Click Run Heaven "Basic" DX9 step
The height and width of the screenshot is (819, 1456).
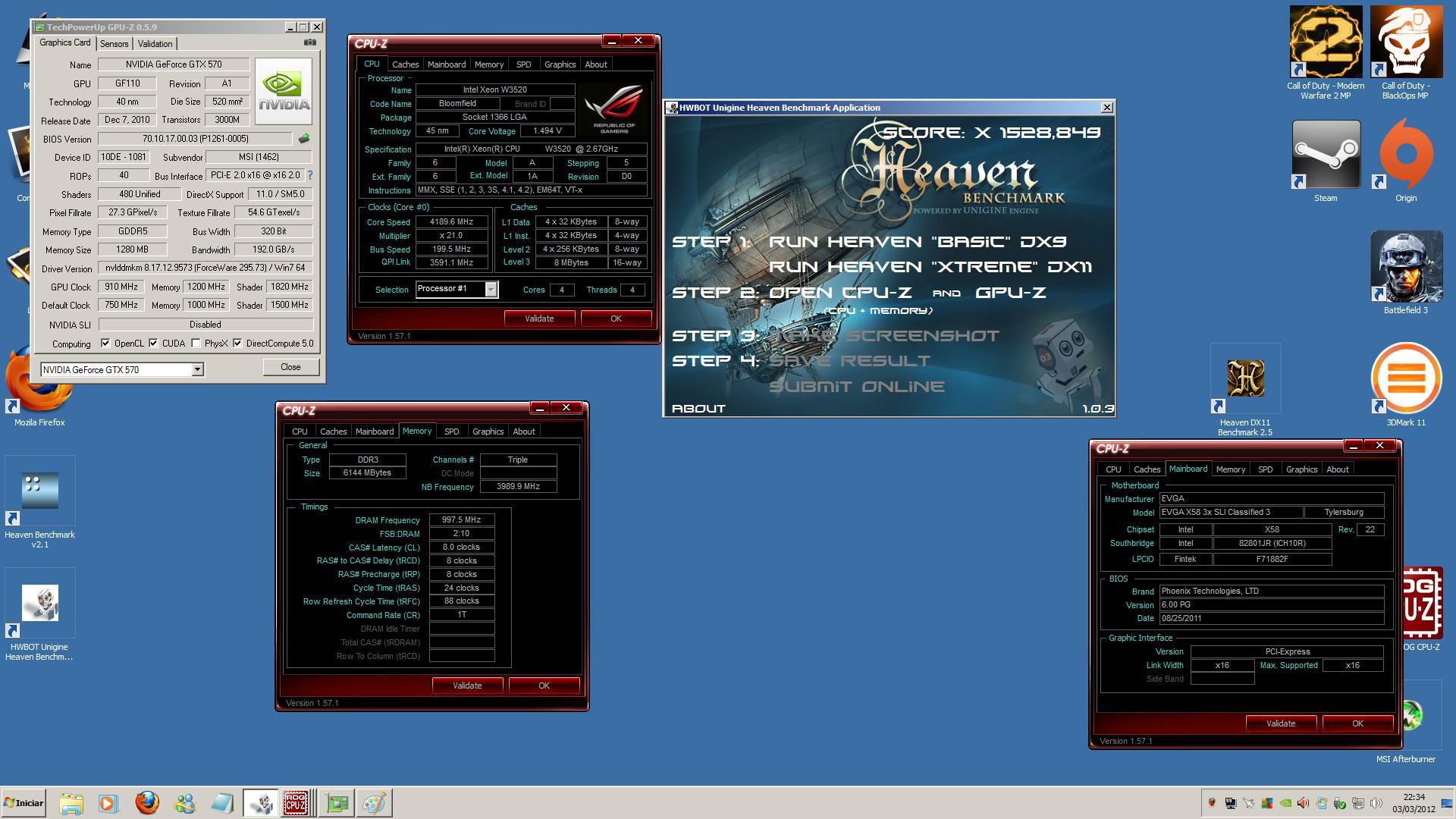coord(918,242)
